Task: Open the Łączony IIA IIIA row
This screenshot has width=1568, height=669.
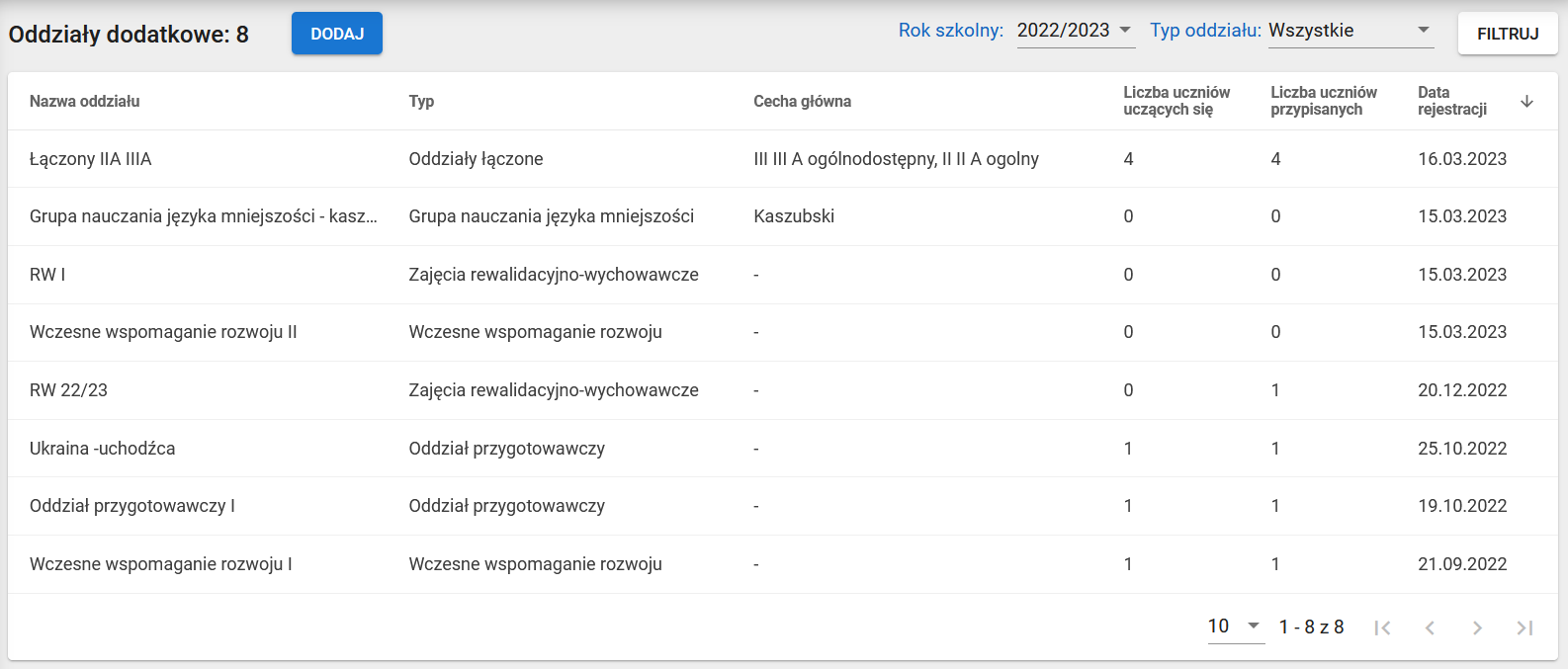Action: [x=91, y=159]
